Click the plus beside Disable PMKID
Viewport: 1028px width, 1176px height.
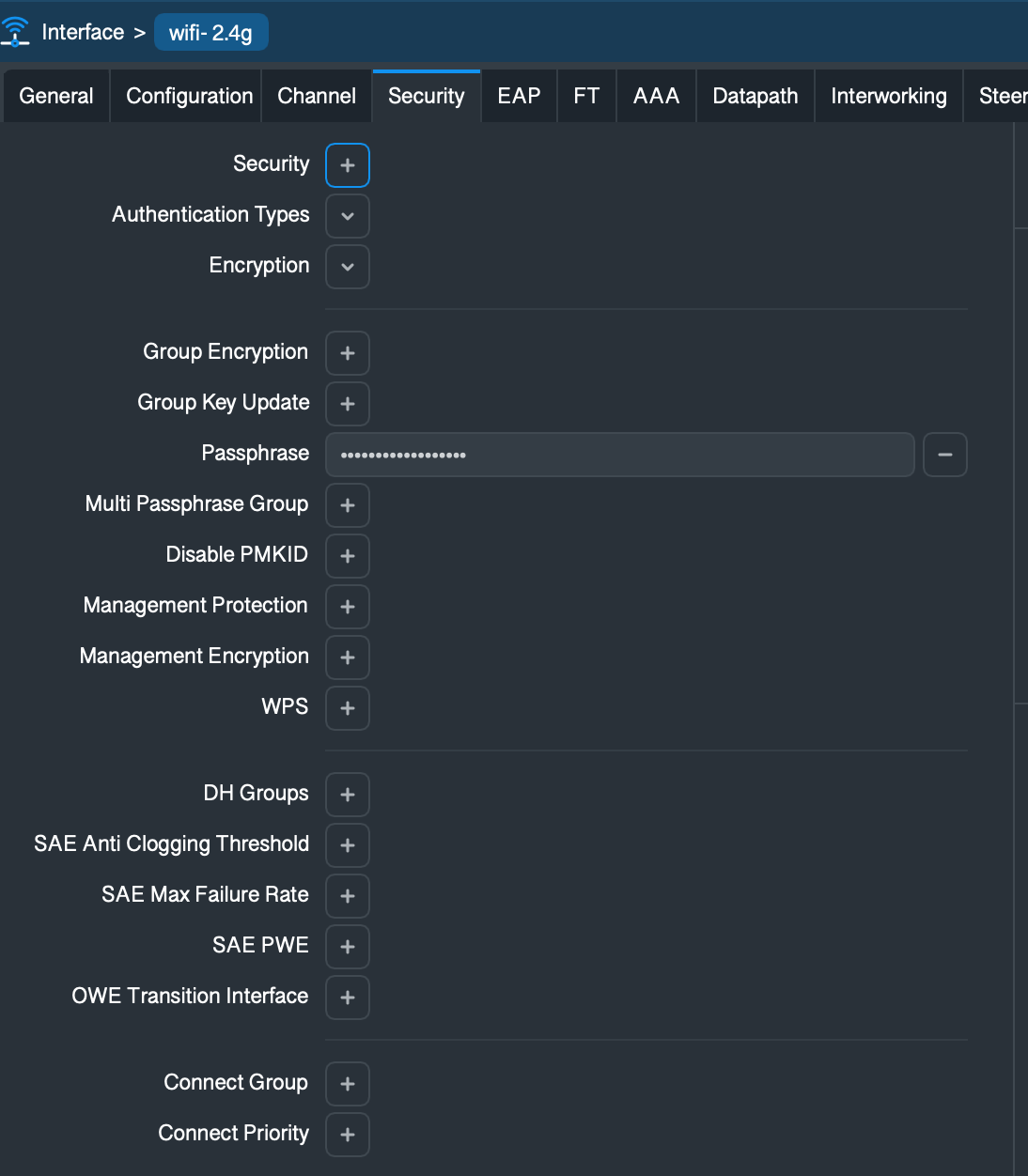click(x=348, y=556)
